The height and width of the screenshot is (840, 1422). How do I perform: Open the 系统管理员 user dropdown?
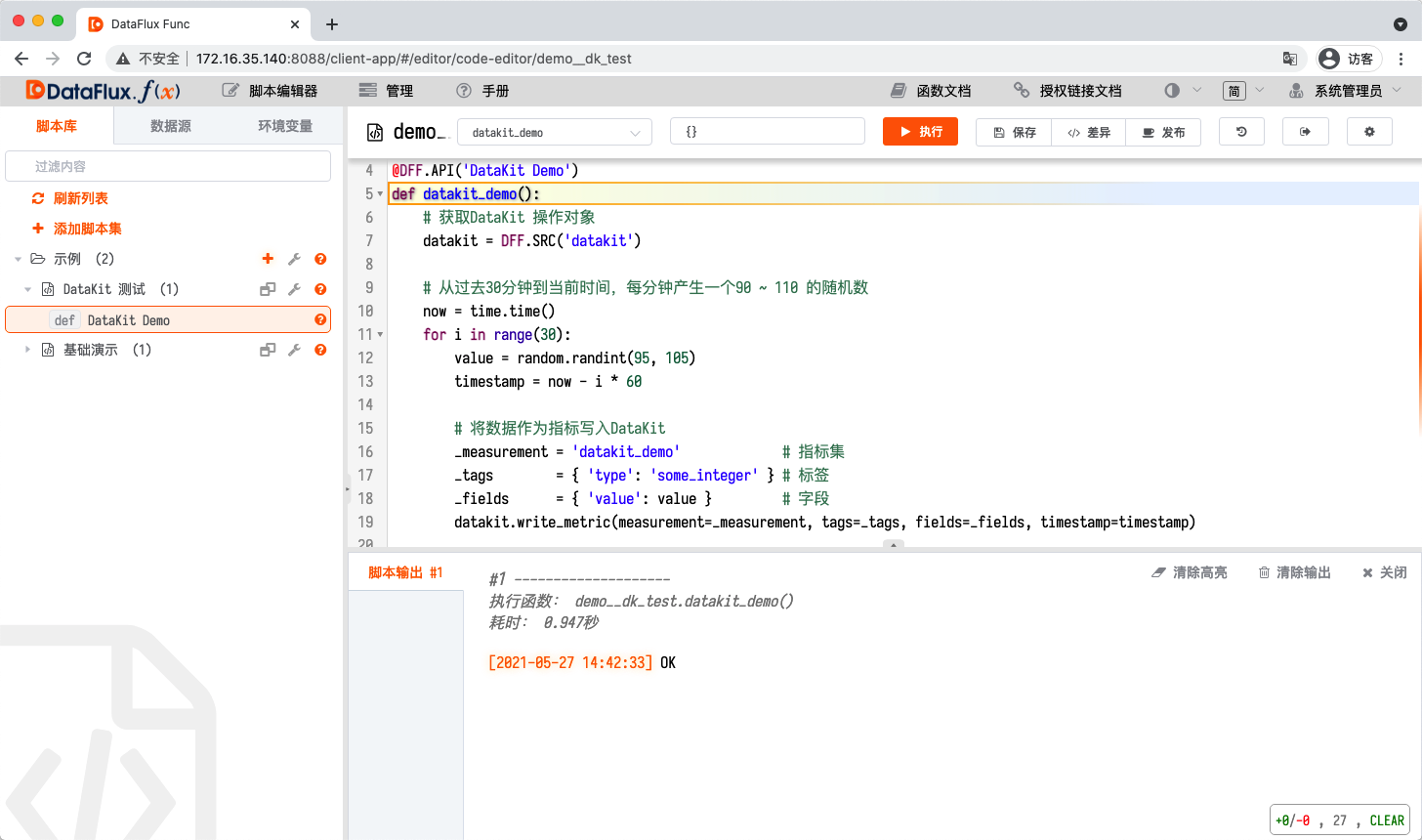(1345, 91)
